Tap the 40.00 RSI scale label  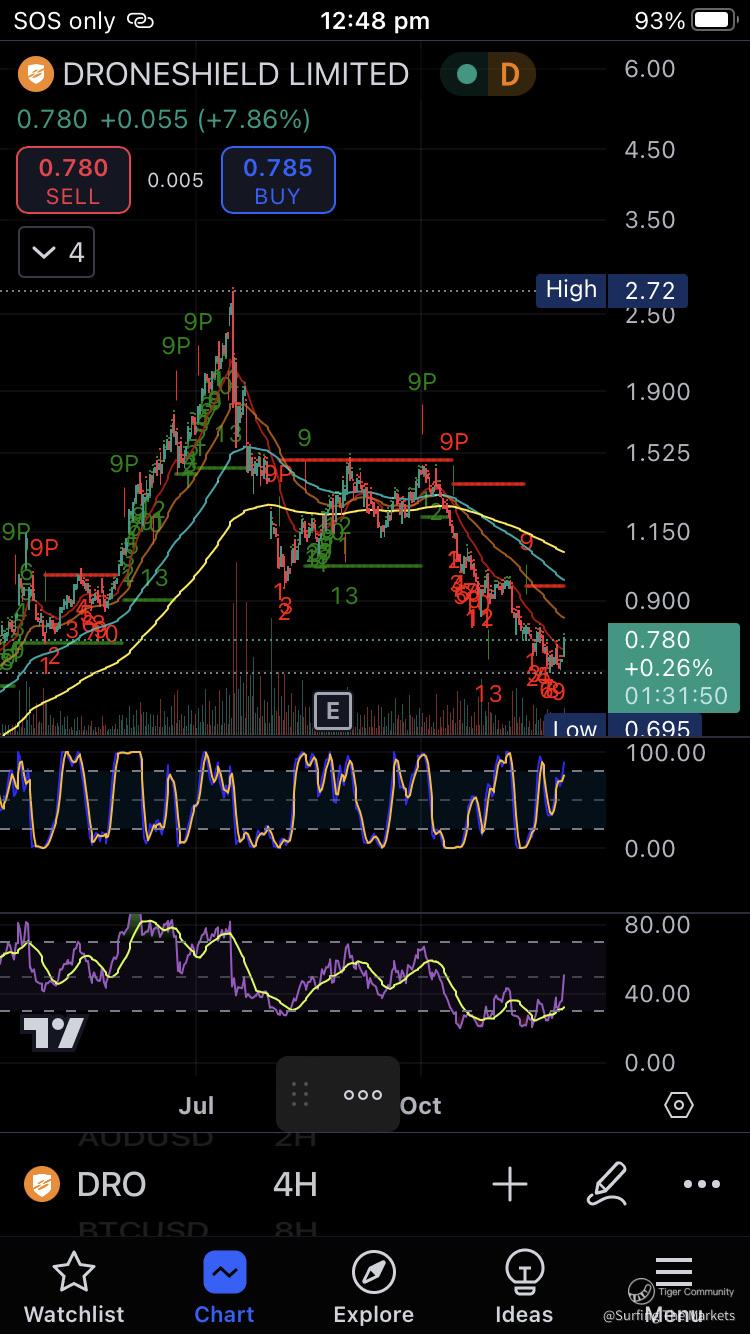pos(657,993)
